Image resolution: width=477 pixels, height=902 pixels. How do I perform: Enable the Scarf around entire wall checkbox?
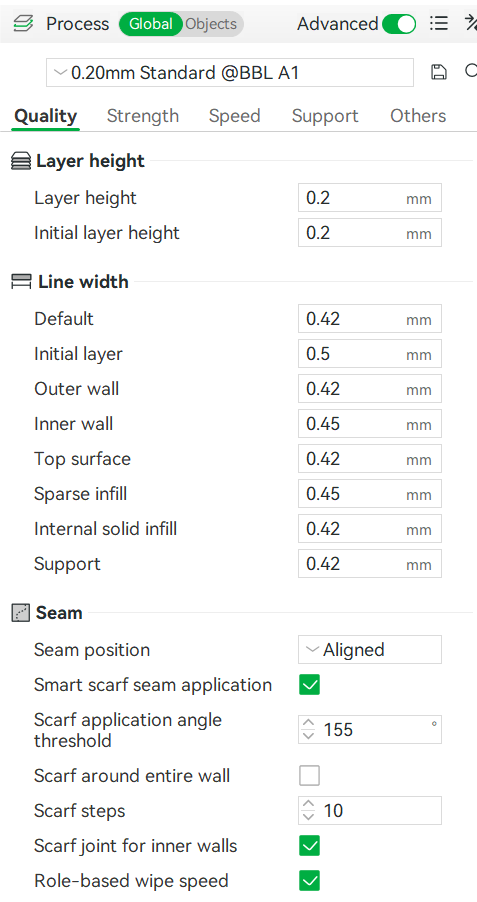tap(310, 776)
